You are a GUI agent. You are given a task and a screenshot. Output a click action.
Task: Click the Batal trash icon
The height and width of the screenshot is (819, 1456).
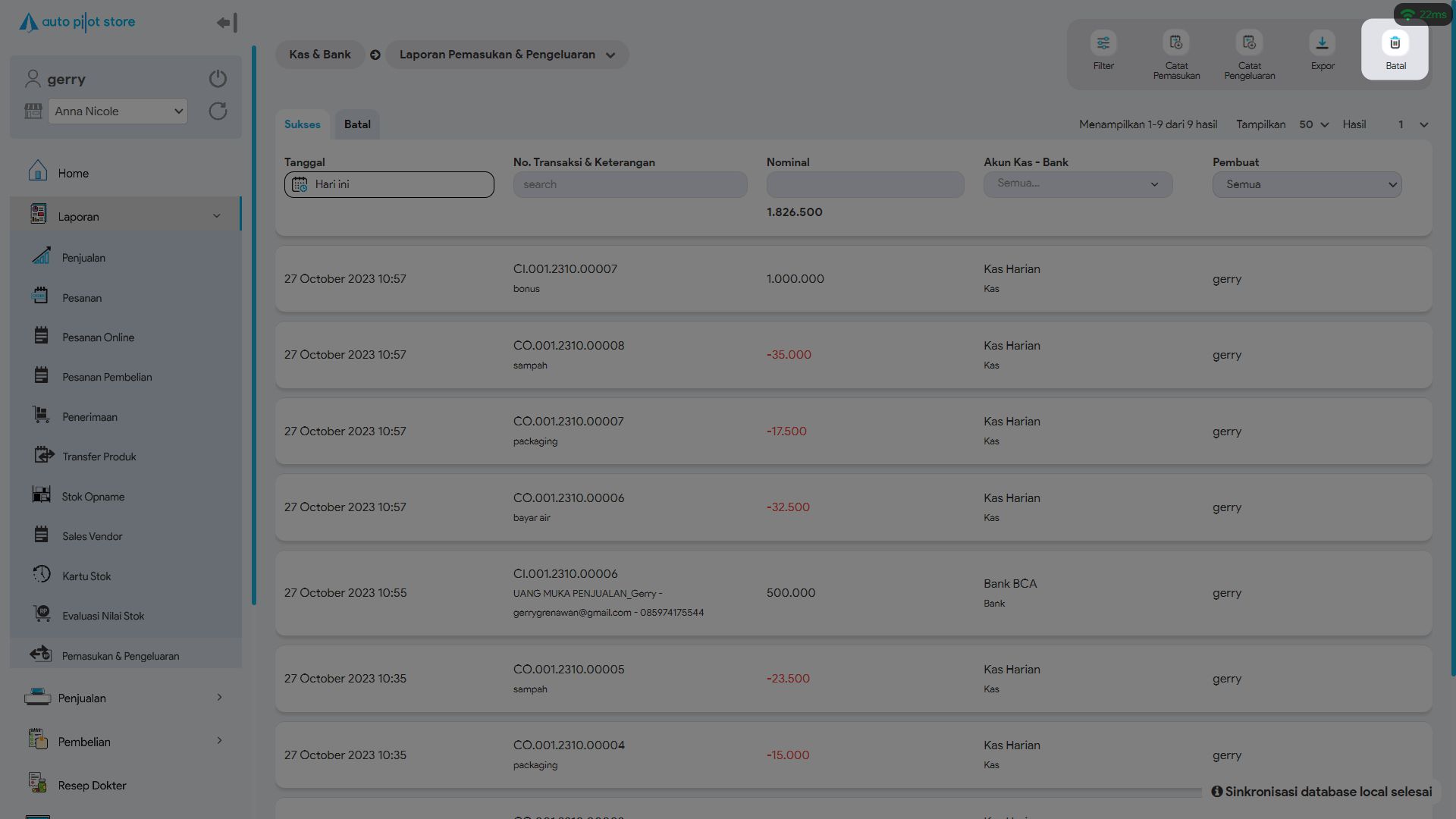coord(1395,43)
